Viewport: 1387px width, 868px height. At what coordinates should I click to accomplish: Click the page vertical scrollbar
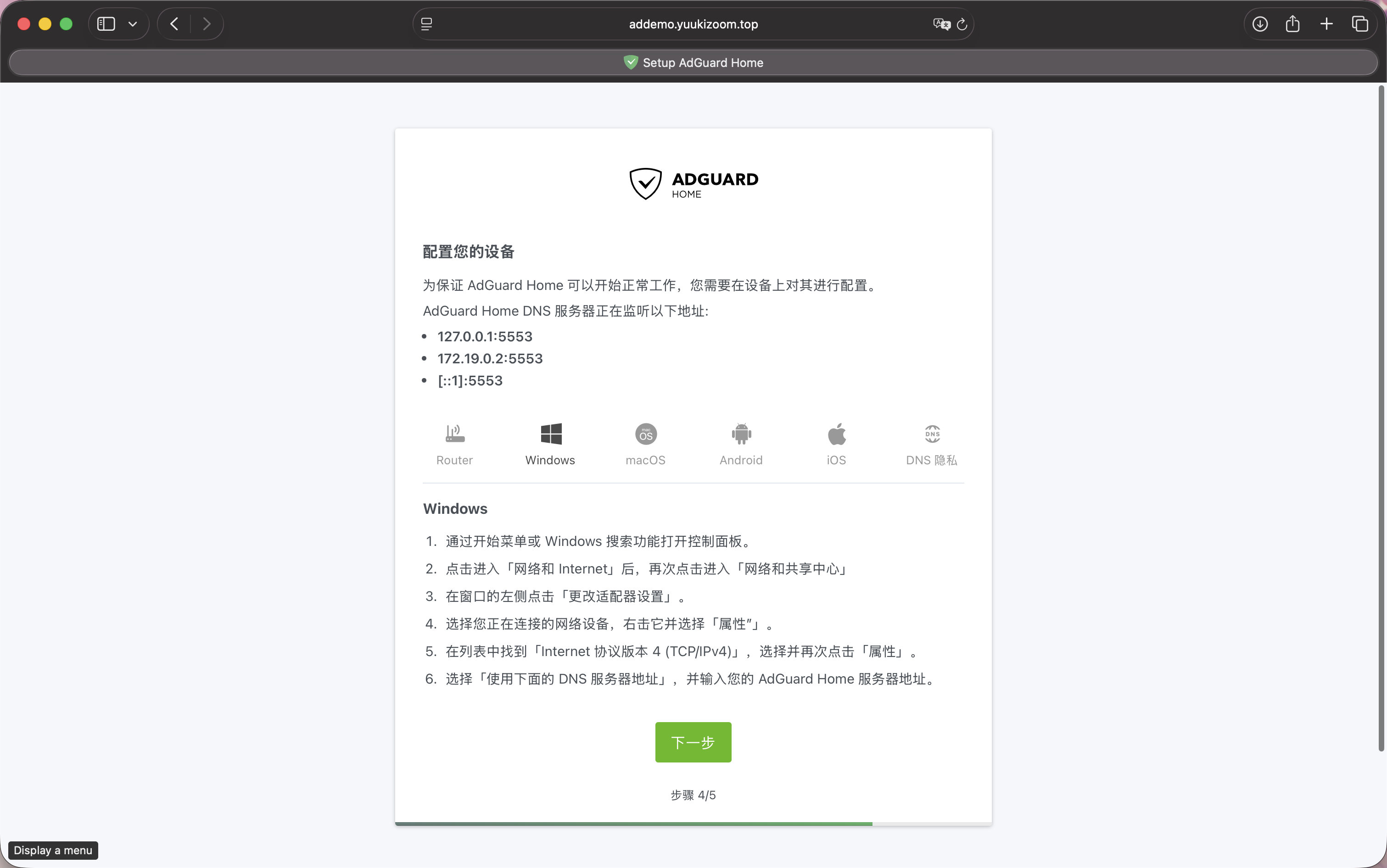click(x=1381, y=418)
